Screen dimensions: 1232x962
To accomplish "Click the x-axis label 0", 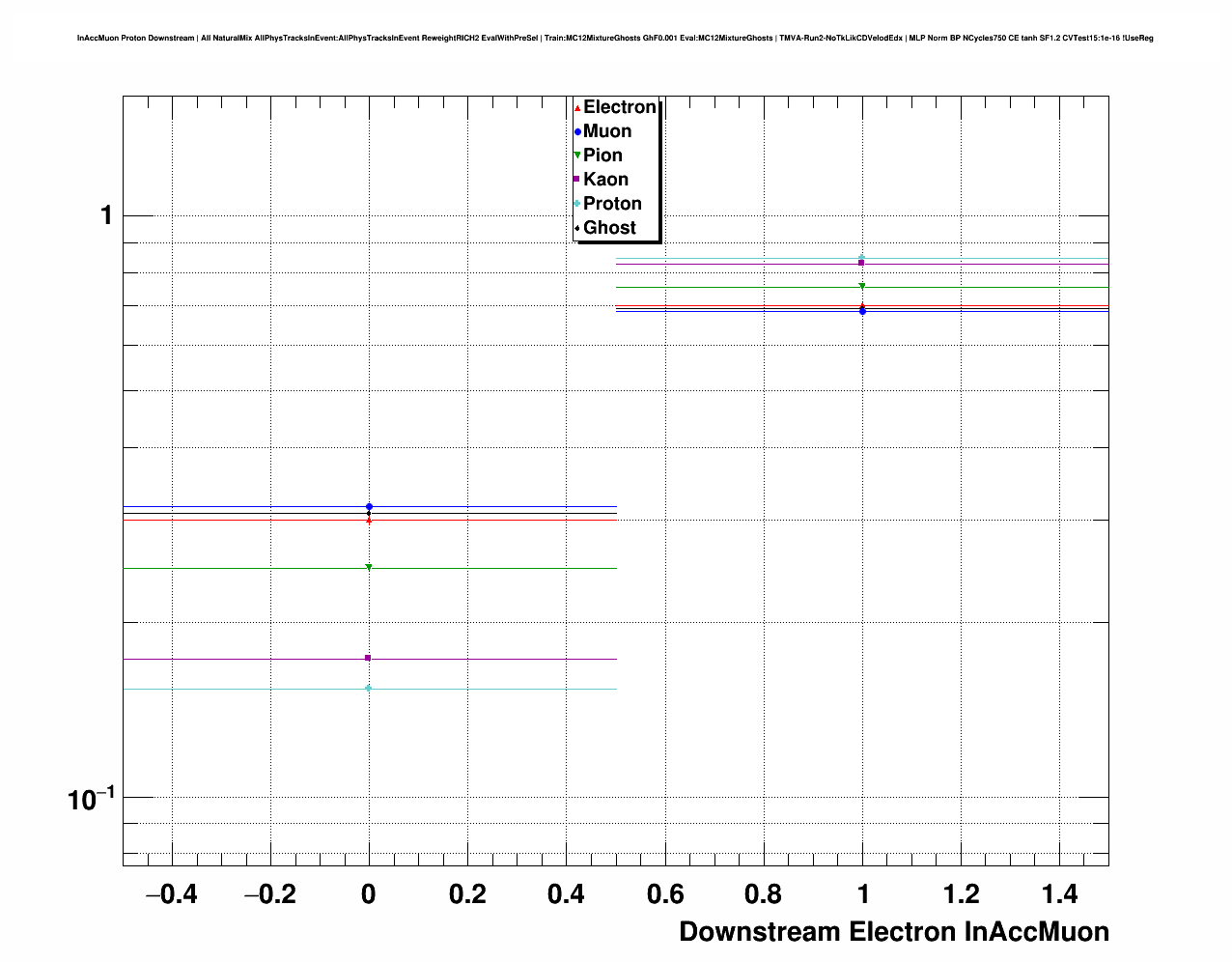I will 369,894.
